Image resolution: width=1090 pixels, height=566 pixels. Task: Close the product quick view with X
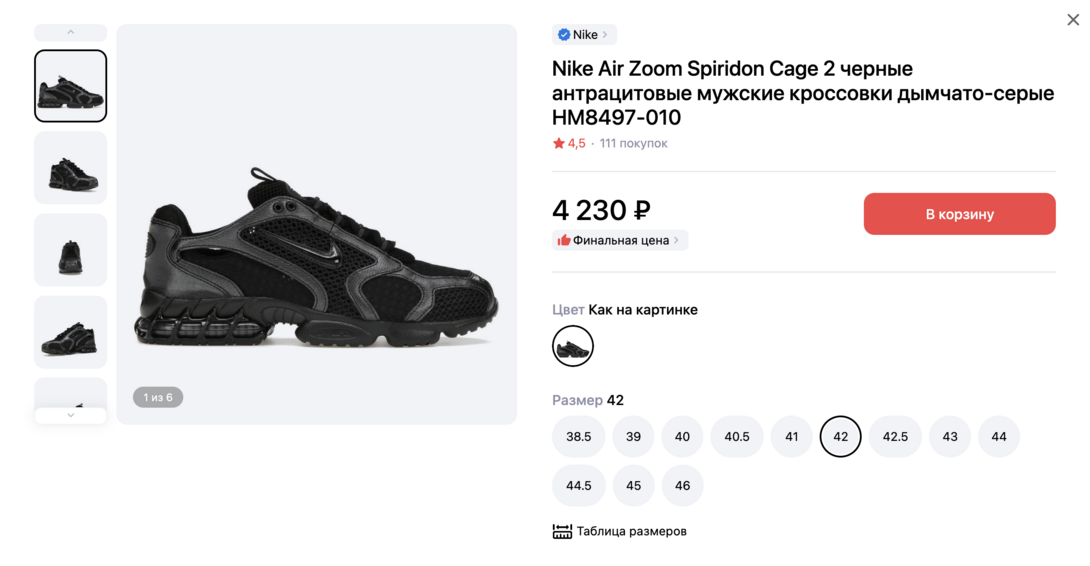[1073, 20]
